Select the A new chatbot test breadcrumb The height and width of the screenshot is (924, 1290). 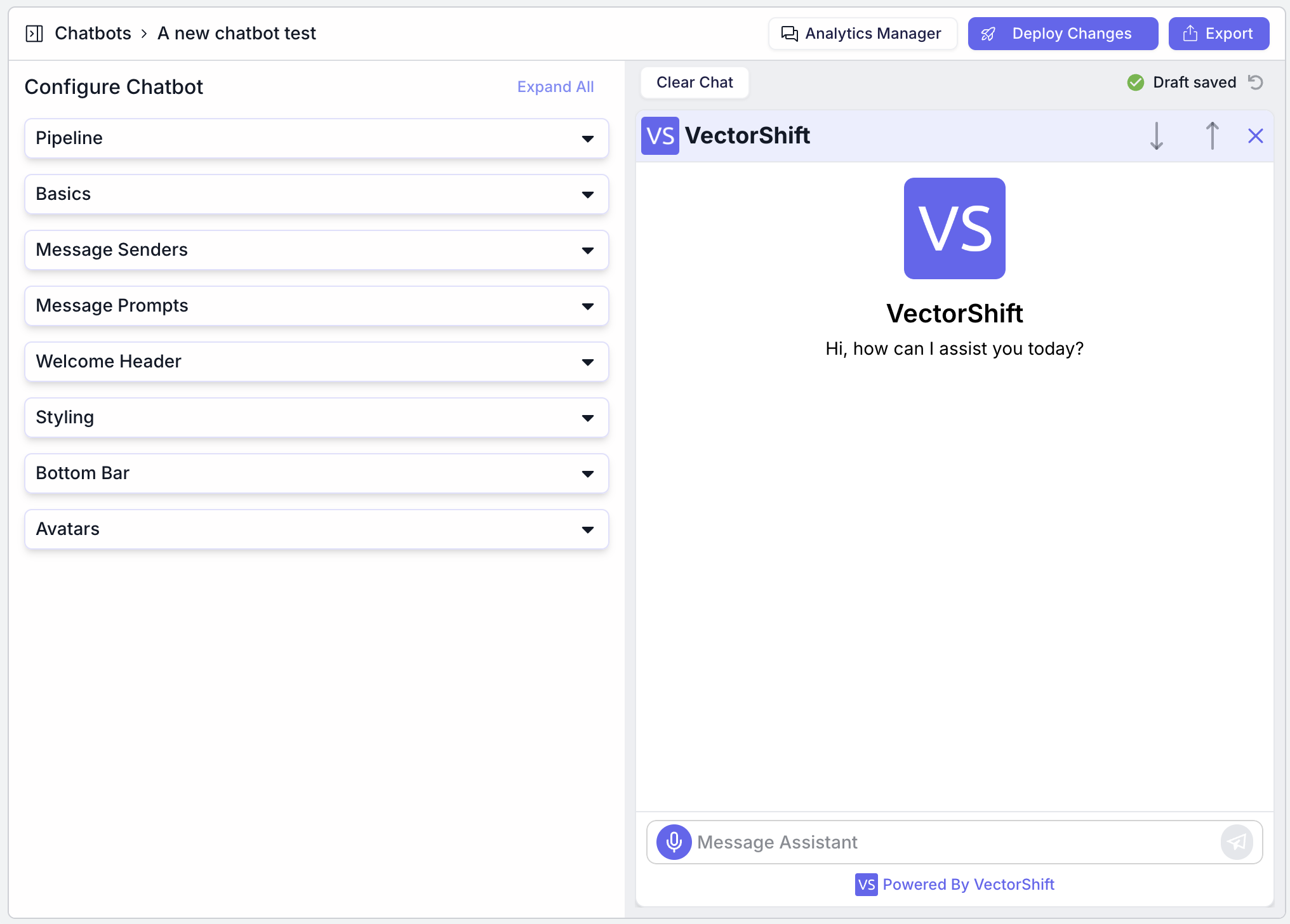point(236,33)
